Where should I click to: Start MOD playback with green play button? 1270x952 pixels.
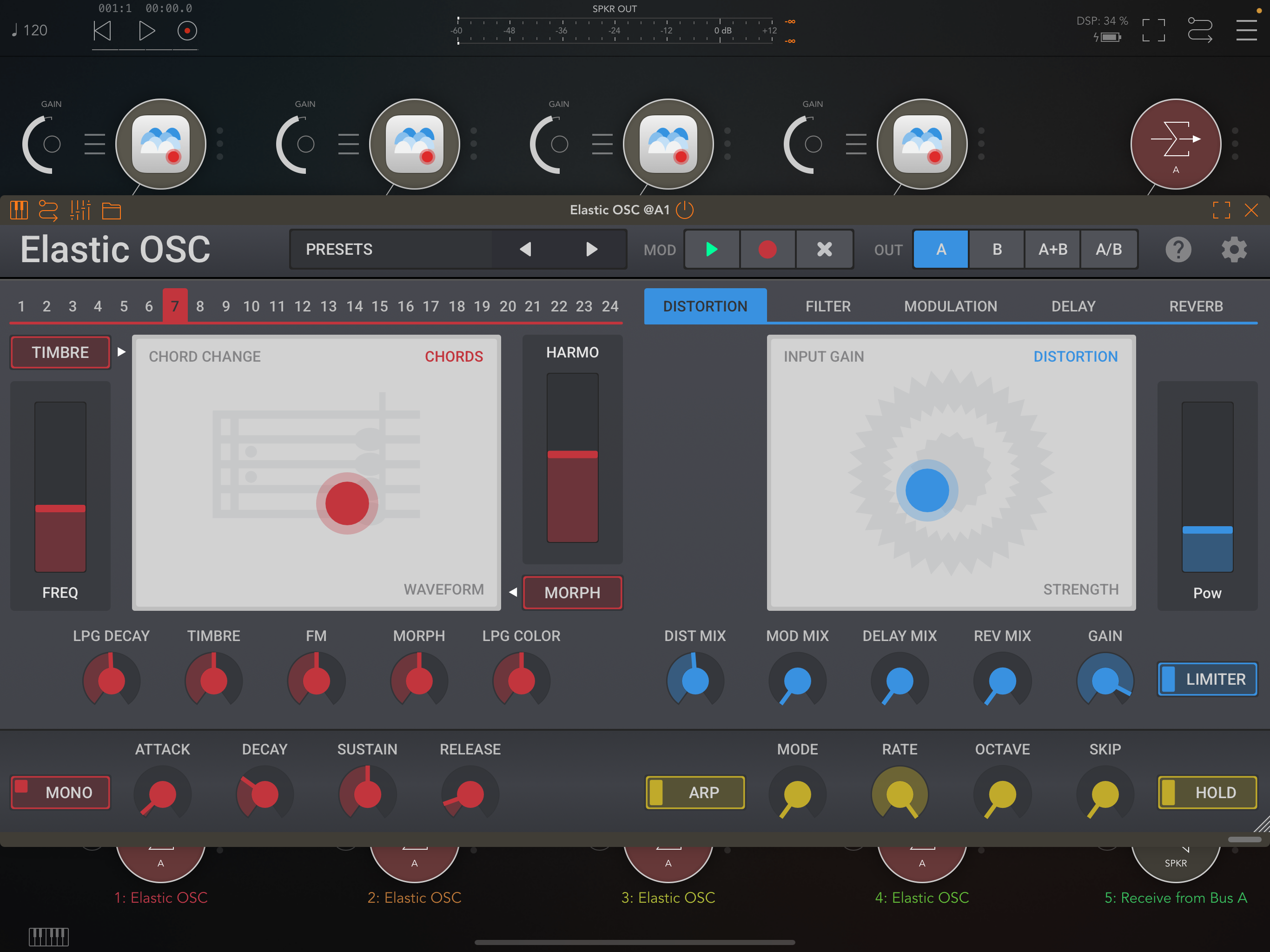click(712, 249)
